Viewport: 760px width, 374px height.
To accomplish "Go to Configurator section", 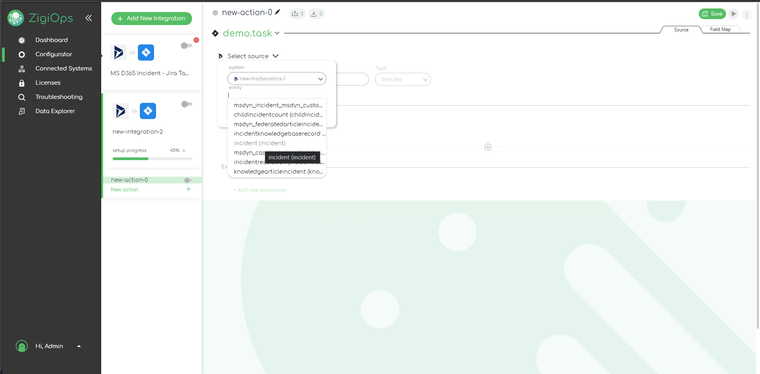I will pyautogui.click(x=53, y=54).
